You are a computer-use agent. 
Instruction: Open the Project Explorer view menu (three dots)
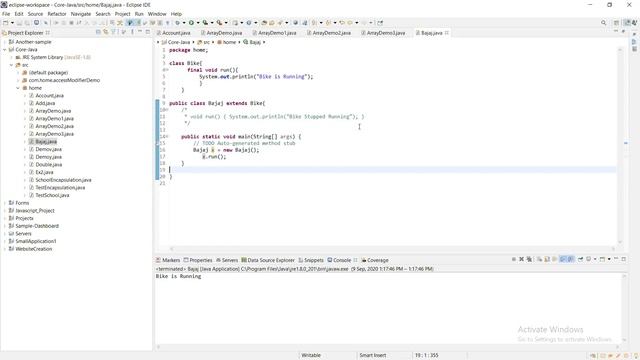[x=132, y=32]
